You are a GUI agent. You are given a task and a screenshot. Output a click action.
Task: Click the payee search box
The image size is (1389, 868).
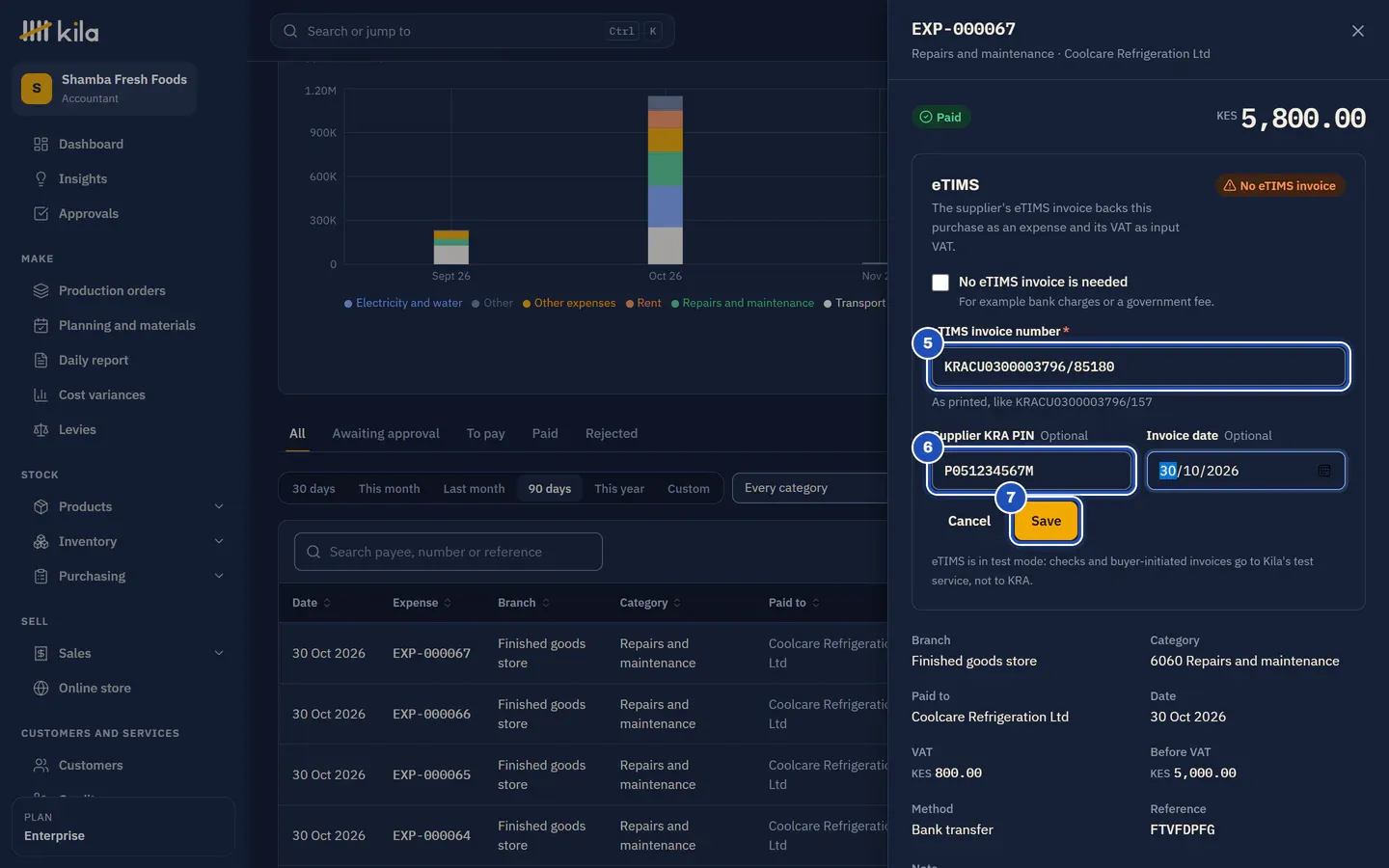pos(449,552)
